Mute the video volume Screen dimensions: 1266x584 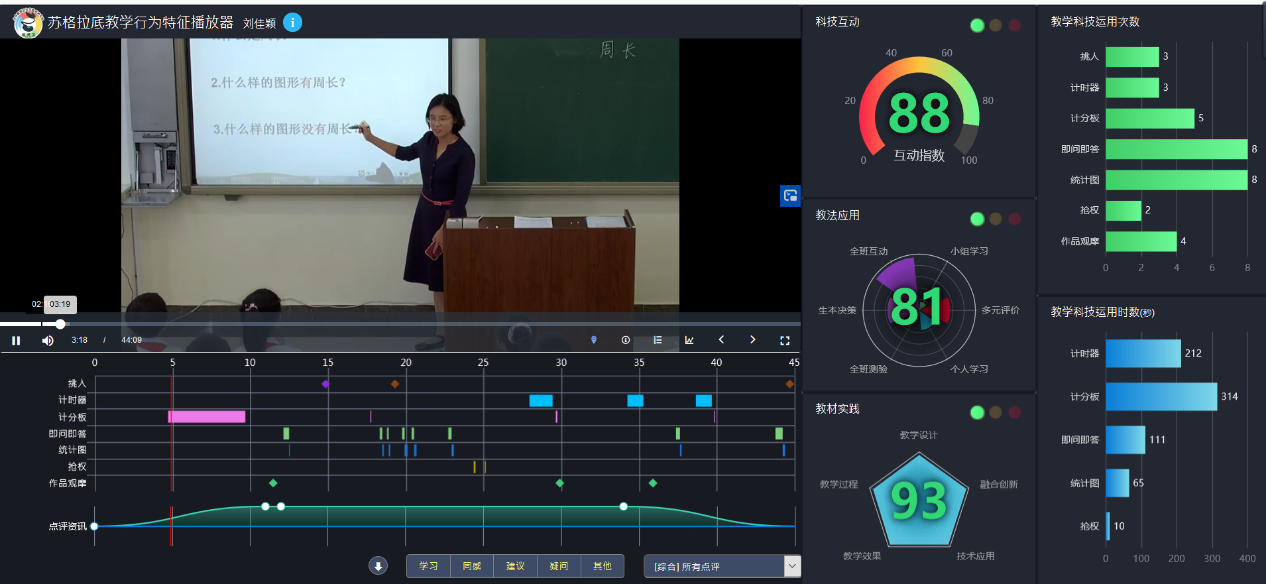[47, 340]
